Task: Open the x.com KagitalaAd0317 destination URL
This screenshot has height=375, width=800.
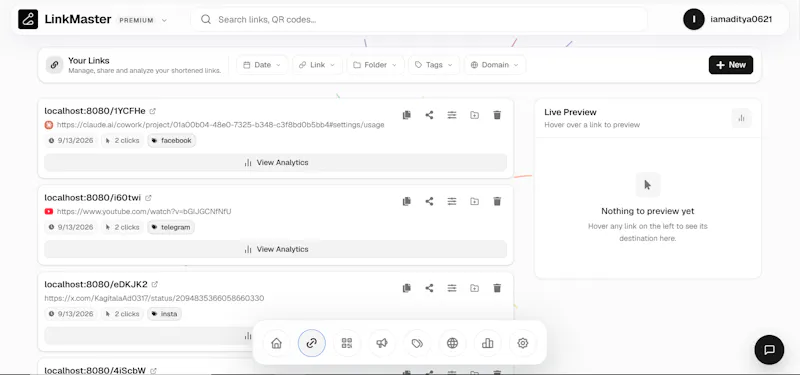Action: (154, 298)
